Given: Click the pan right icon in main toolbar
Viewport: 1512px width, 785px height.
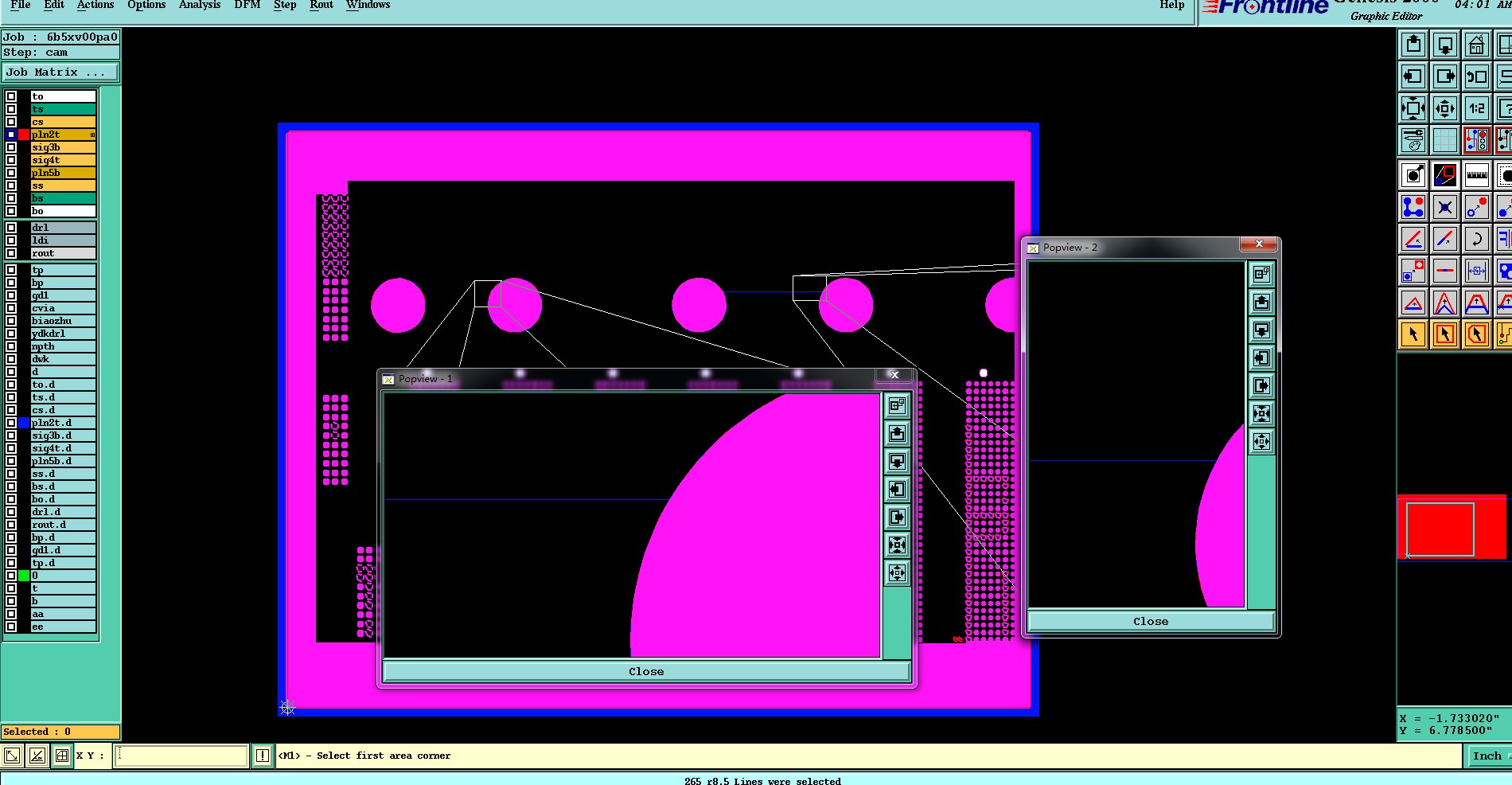Looking at the screenshot, I should (x=1445, y=76).
